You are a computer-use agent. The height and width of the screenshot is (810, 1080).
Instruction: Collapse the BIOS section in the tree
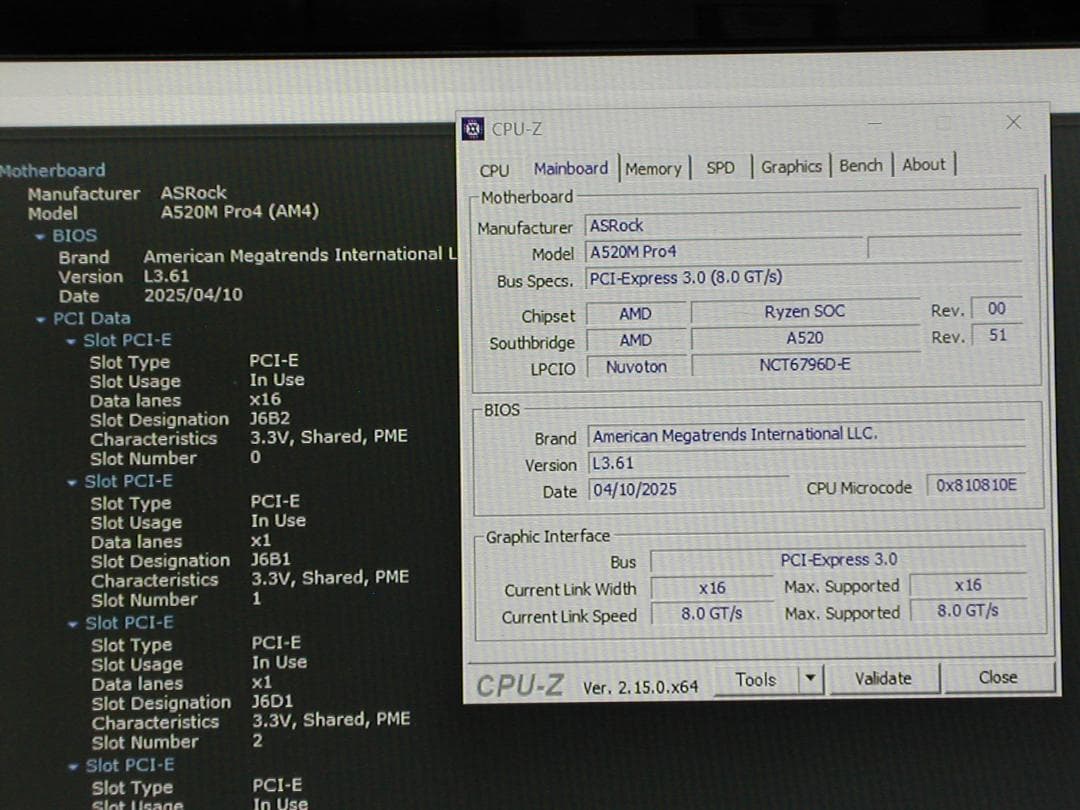(x=40, y=235)
